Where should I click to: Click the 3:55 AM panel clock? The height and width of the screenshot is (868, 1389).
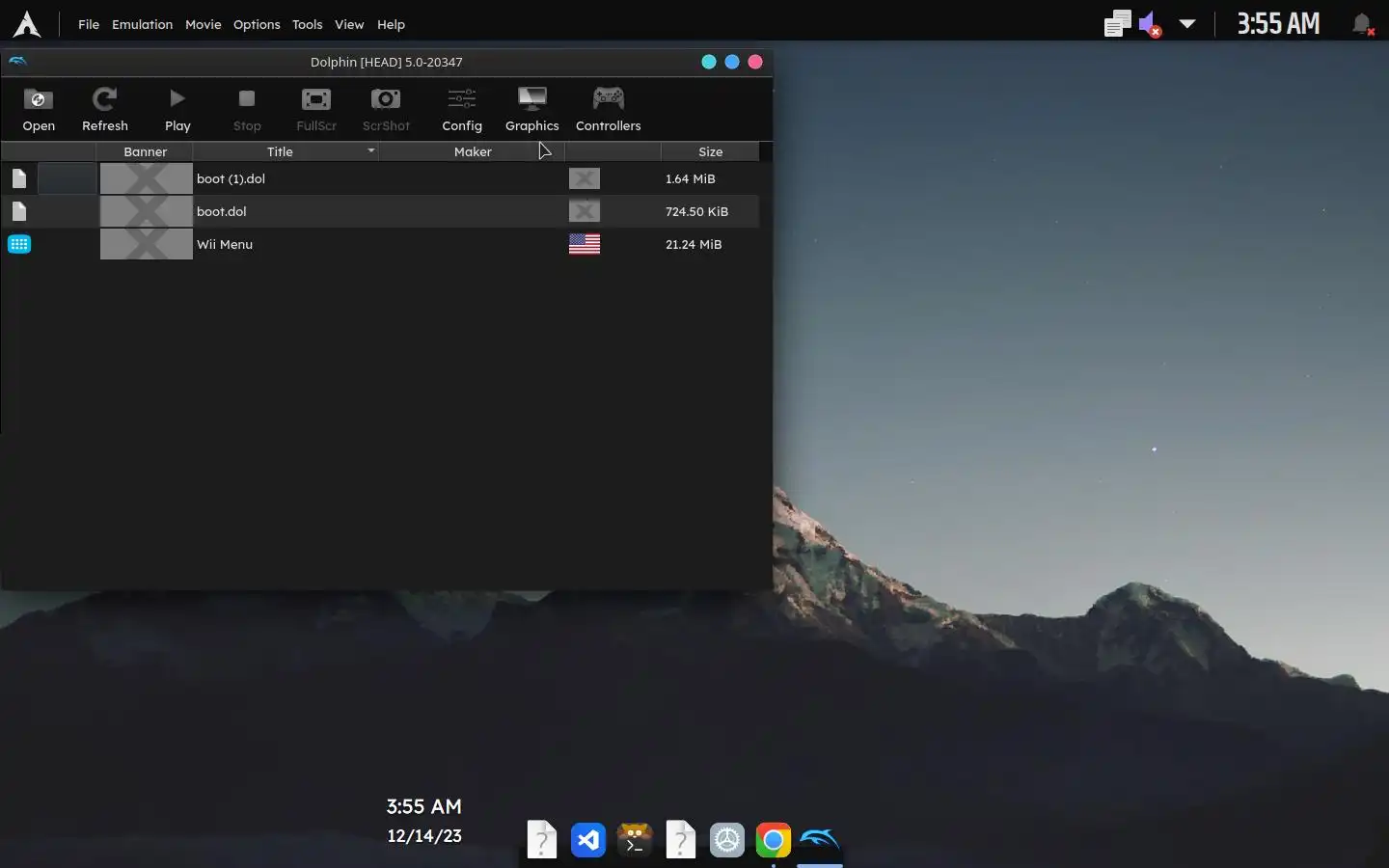click(x=1278, y=23)
